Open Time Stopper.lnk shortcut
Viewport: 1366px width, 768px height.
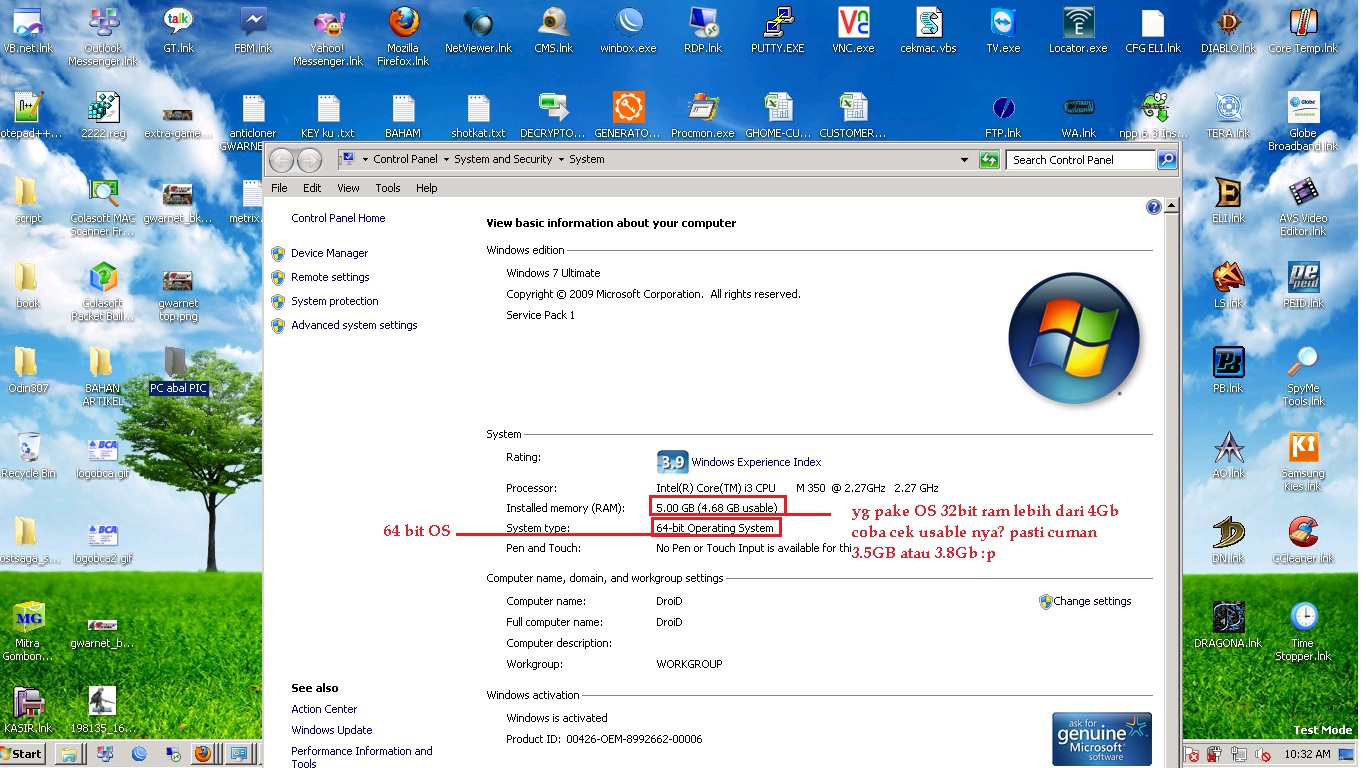click(x=1303, y=632)
